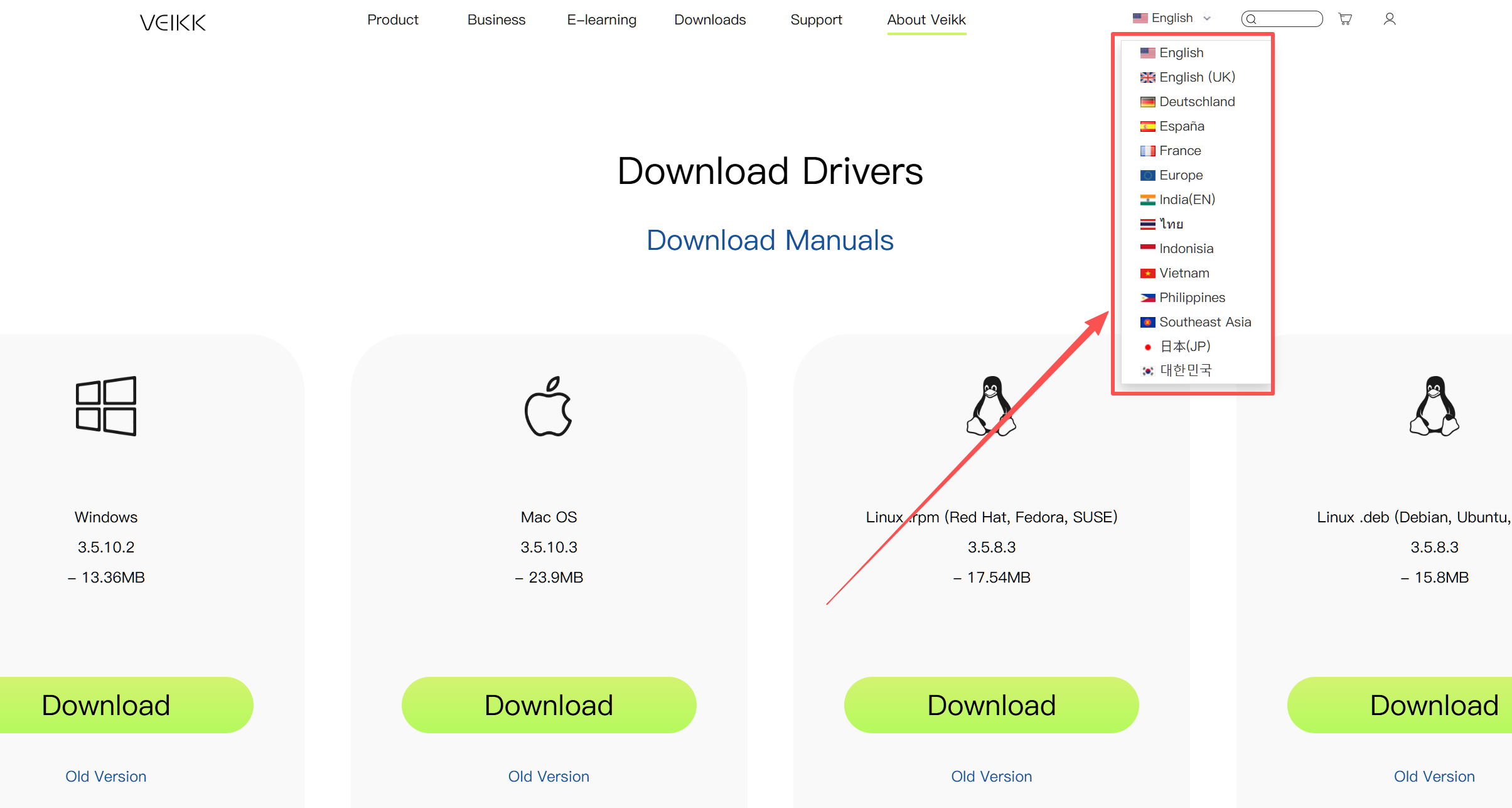Choose España from the language list
The image size is (1512, 808).
pyautogui.click(x=1182, y=126)
